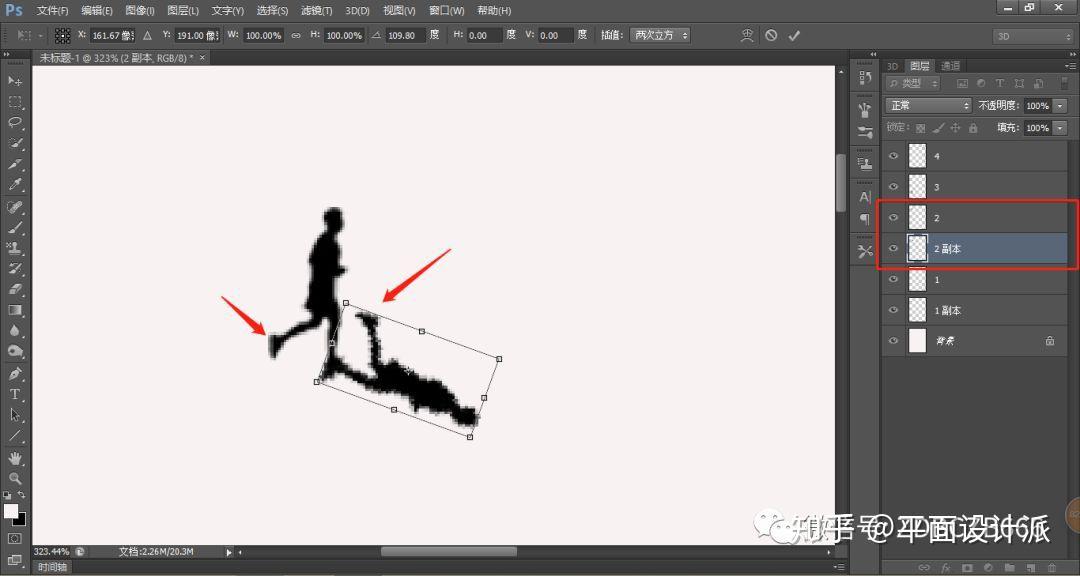Open the 图像(I) menu
Image resolution: width=1080 pixels, height=576 pixels.
coord(140,10)
